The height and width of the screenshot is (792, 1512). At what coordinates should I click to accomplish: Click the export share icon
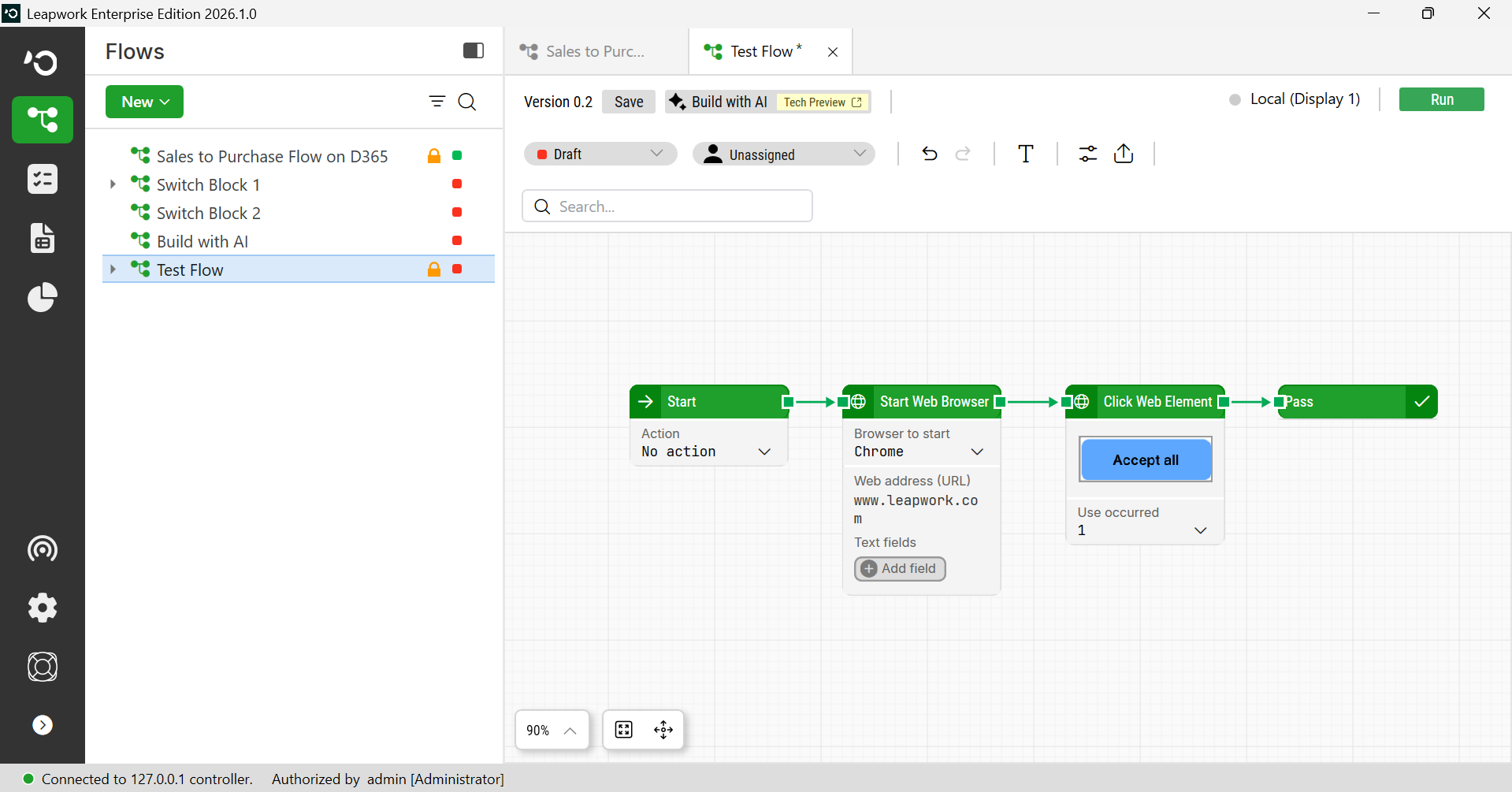(x=1124, y=154)
